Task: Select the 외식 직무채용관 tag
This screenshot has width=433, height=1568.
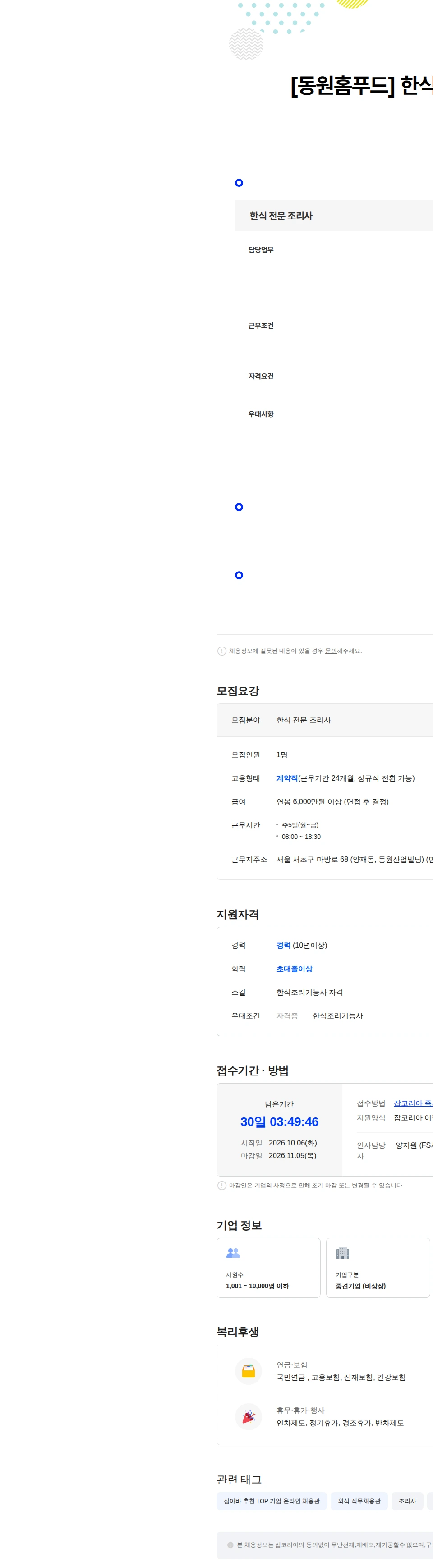Action: click(359, 1501)
